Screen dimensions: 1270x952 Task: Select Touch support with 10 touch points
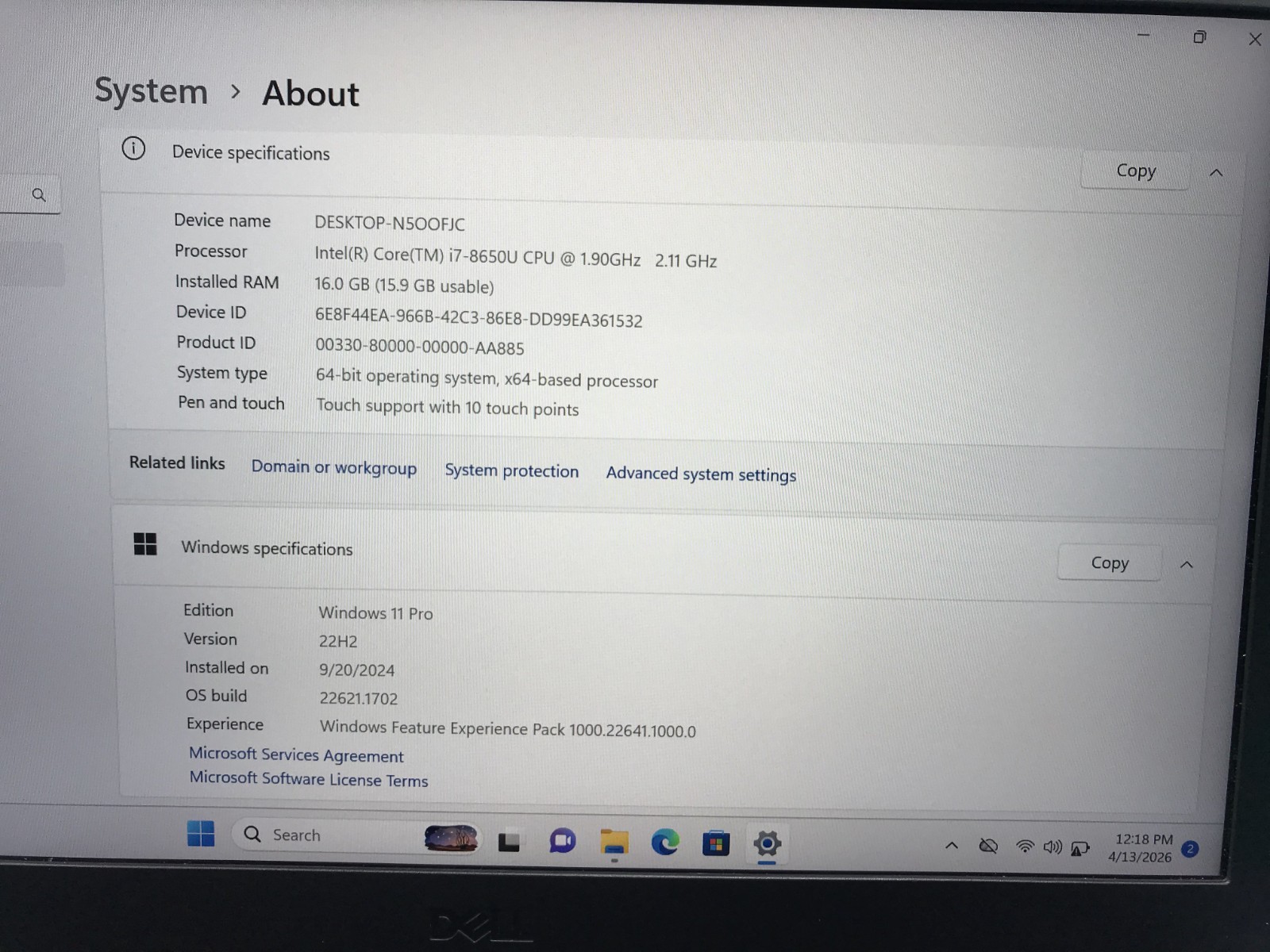click(x=448, y=407)
